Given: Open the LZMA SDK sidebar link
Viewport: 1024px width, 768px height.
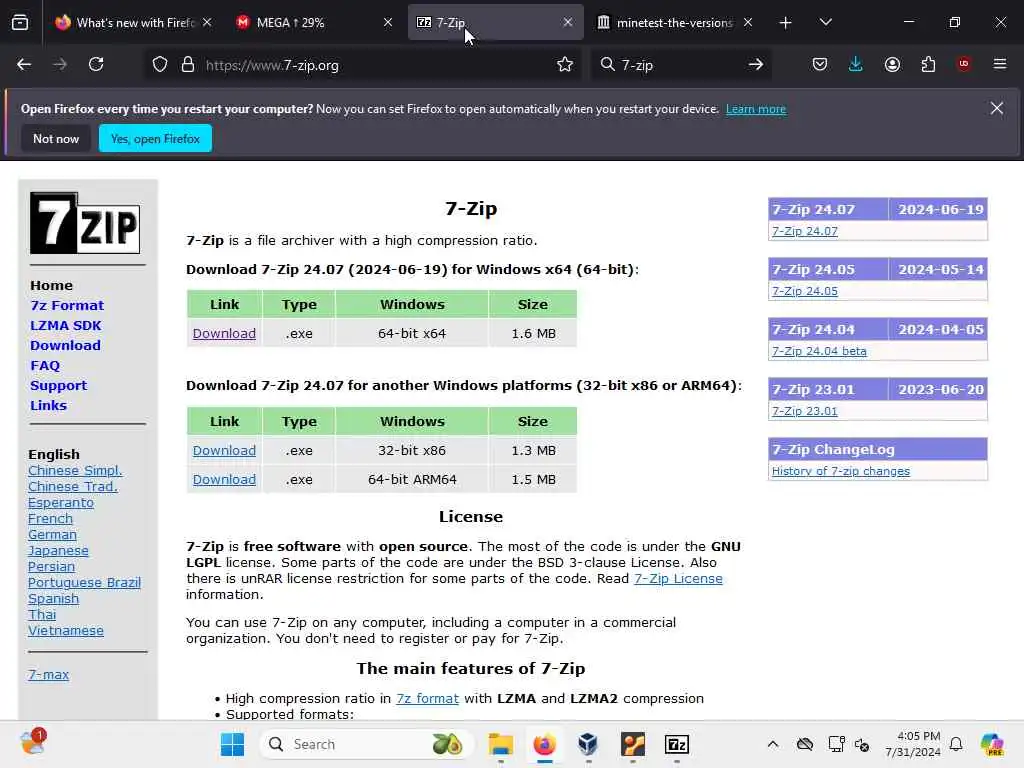Looking at the screenshot, I should (65, 325).
